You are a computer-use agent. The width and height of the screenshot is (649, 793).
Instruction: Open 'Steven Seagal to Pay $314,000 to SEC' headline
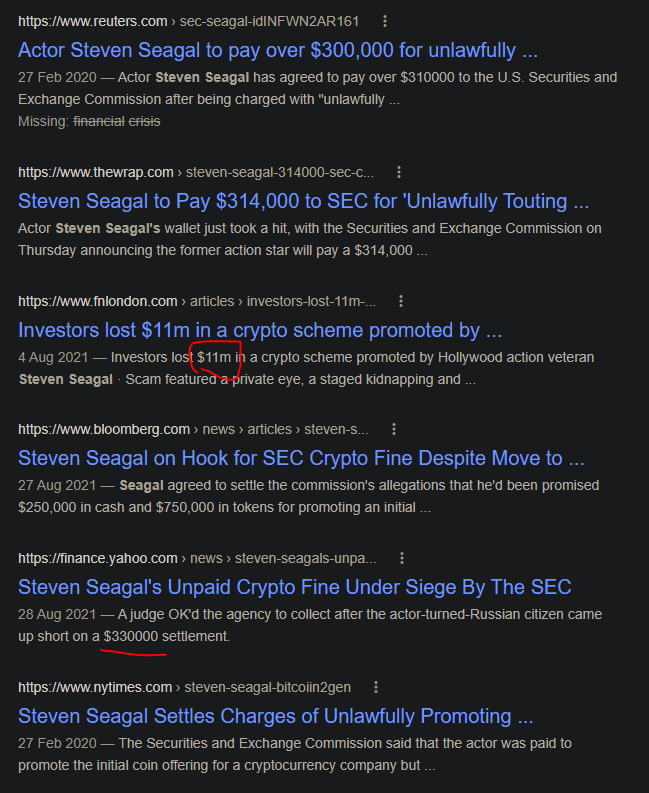(x=303, y=201)
